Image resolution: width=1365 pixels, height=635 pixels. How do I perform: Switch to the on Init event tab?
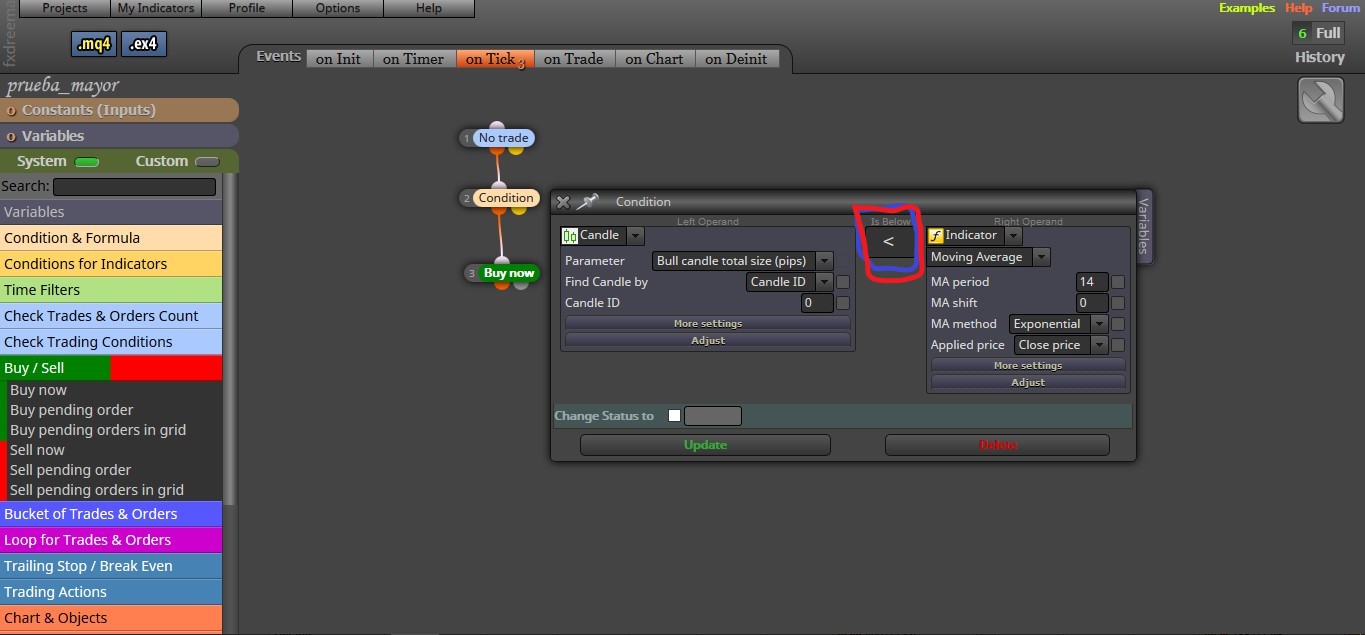338,59
